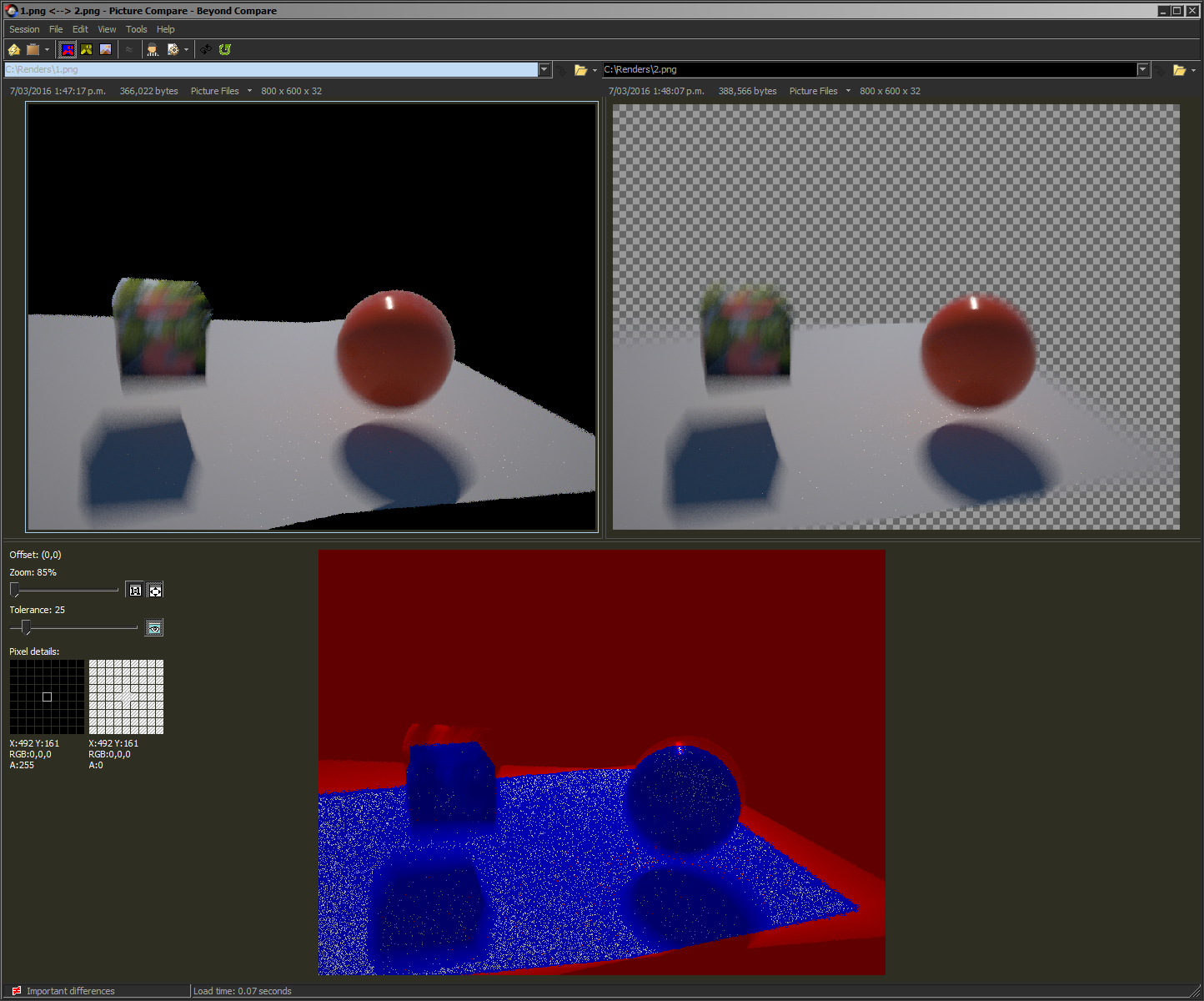
Task: Click the disabled Ignore Unimportant toolbar icon
Action: 129,50
